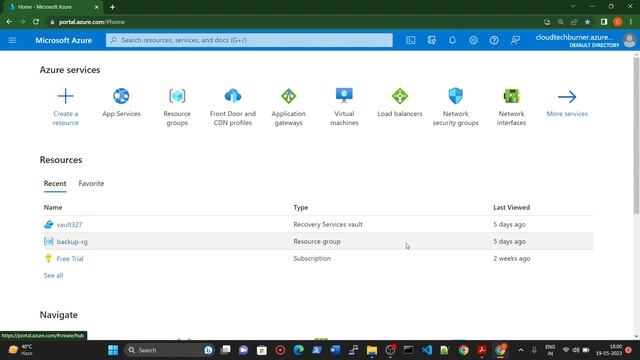
Task: Open the vault327 link
Action: (69, 224)
